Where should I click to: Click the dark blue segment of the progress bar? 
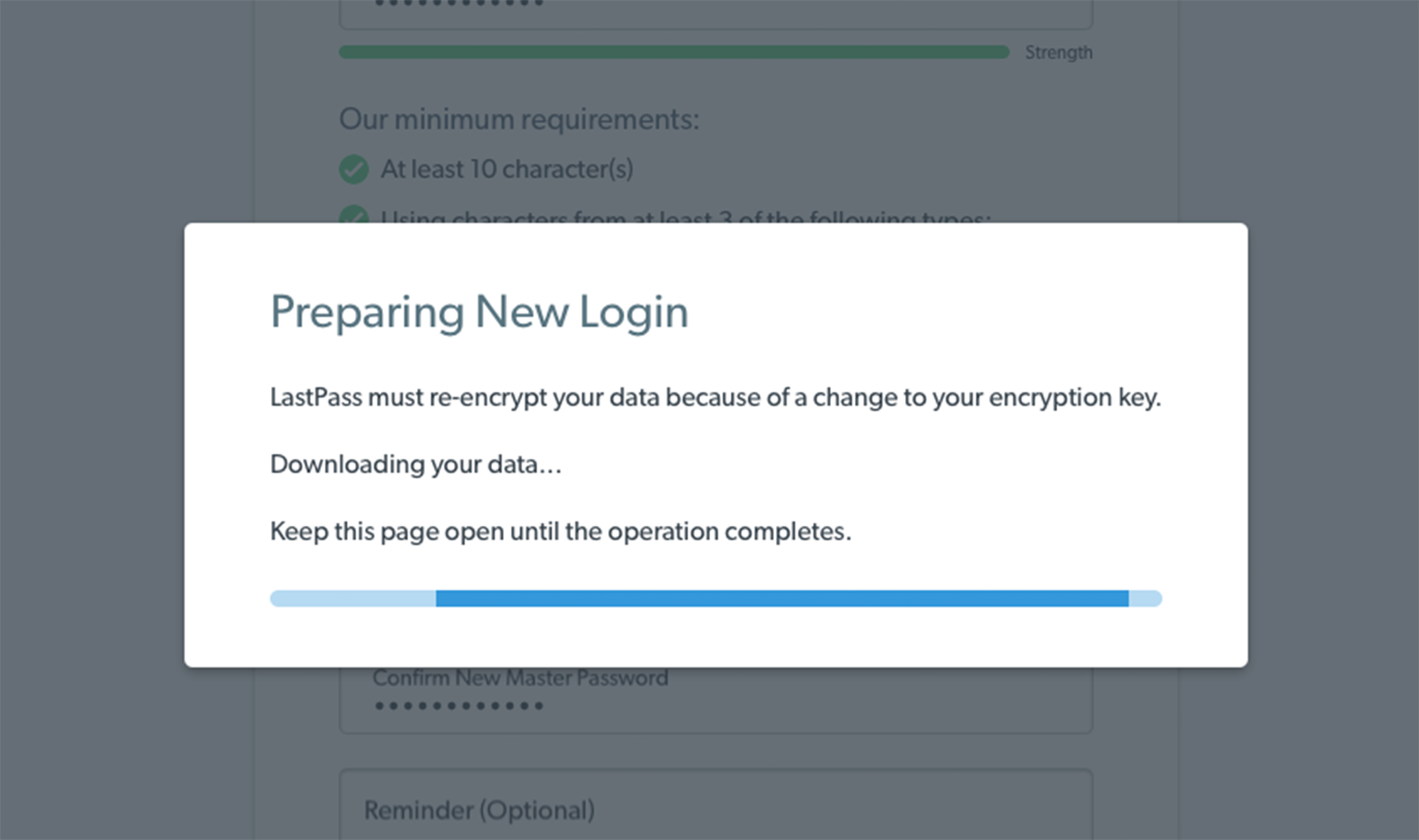[782, 598]
